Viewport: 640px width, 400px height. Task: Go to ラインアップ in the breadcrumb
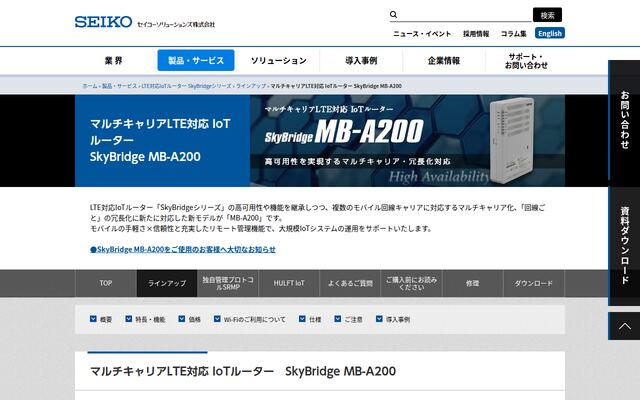[x=251, y=86]
